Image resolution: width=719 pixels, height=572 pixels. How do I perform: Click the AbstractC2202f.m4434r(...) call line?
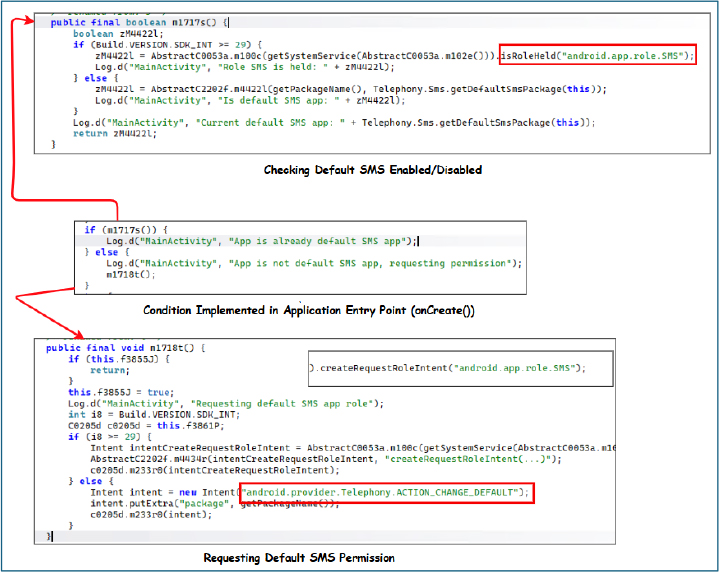click(326, 459)
